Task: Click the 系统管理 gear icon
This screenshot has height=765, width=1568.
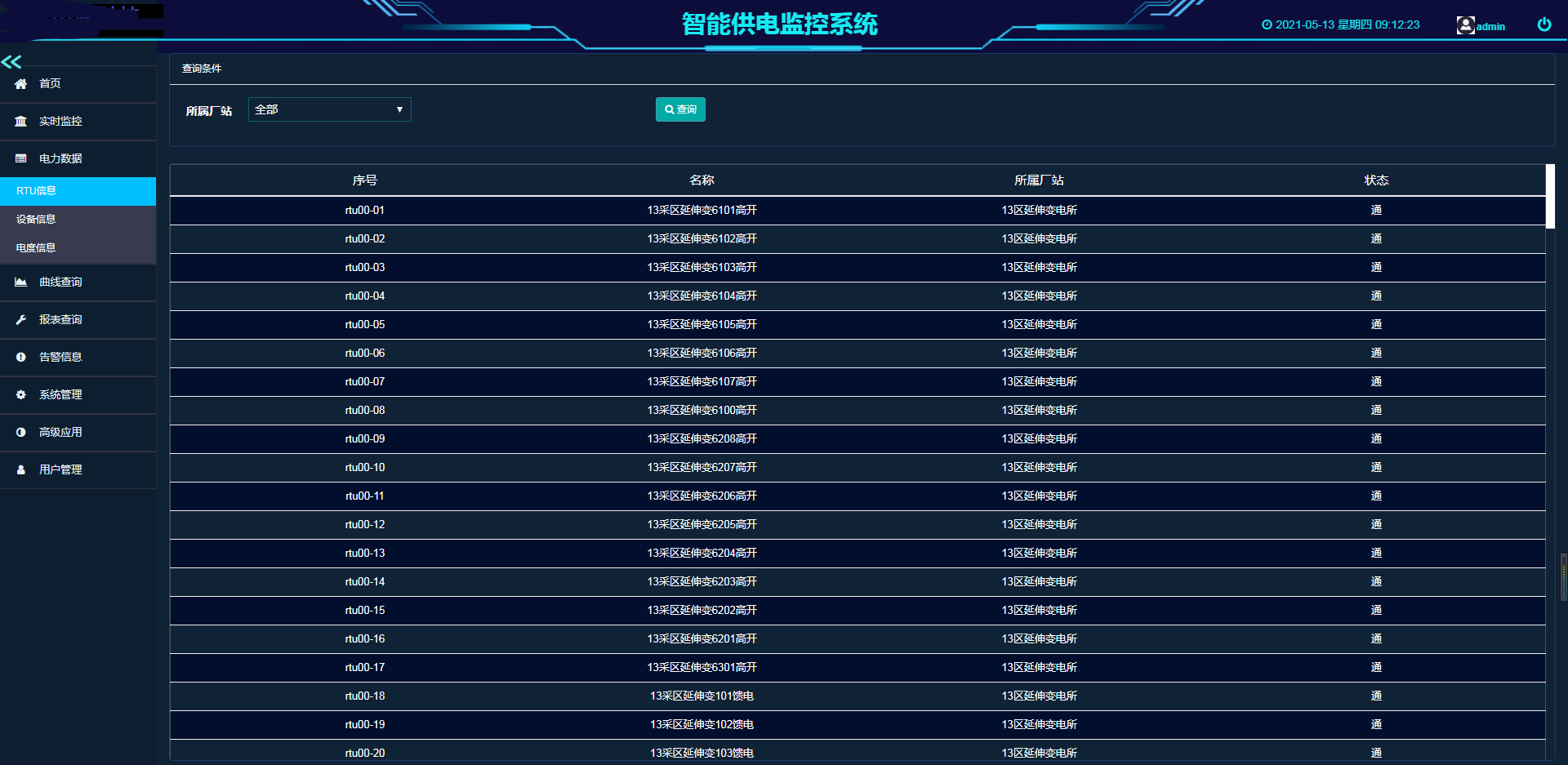Action: click(21, 395)
